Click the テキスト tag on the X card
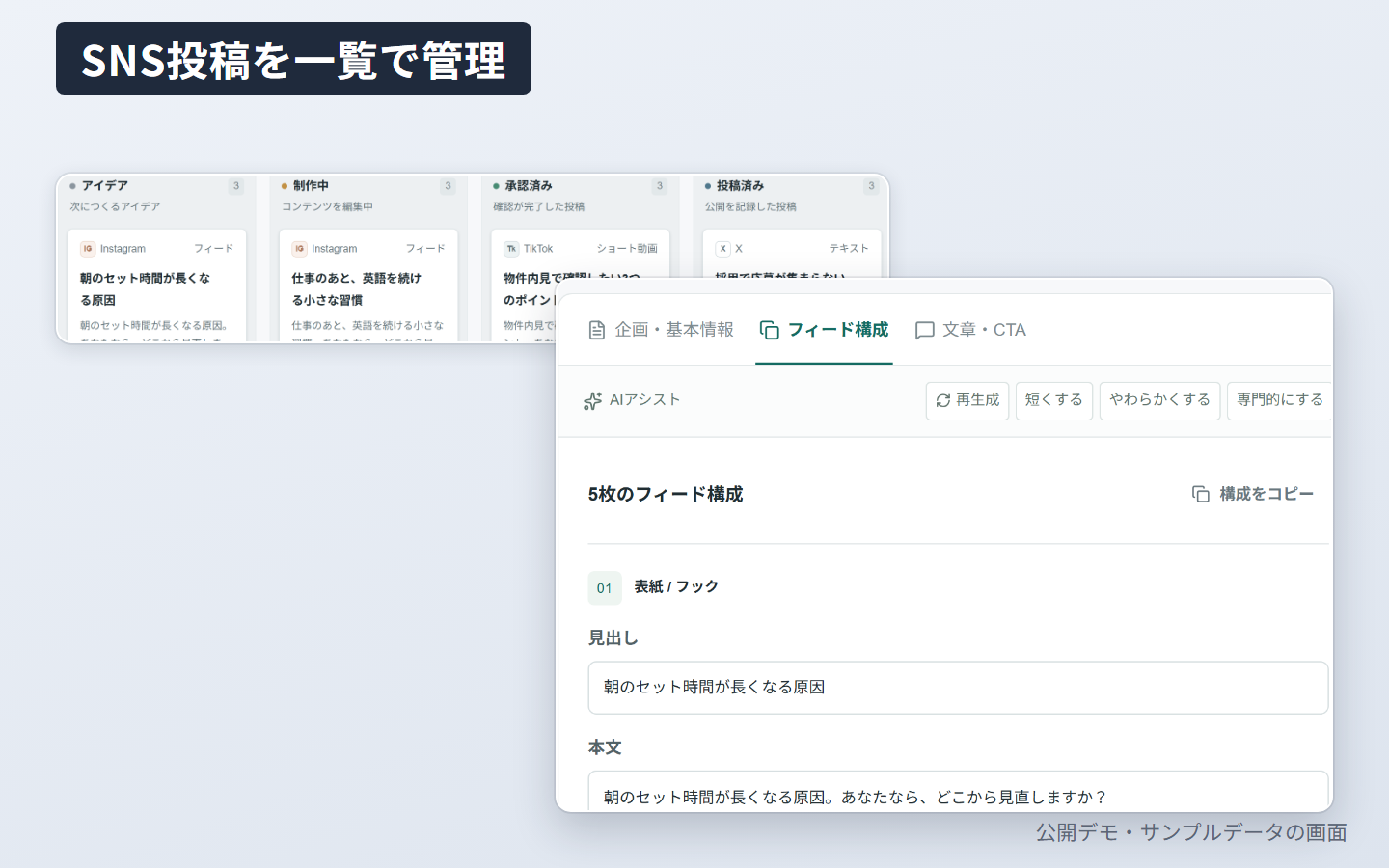1389x868 pixels. 849,249
